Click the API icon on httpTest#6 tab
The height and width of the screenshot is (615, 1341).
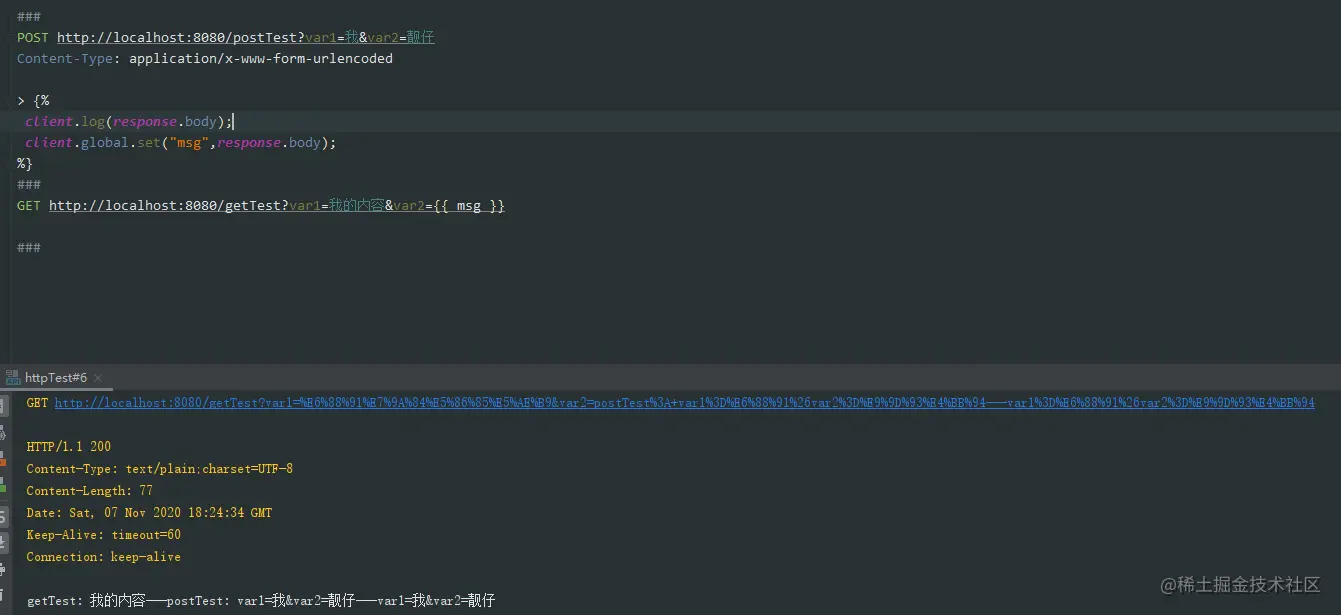coord(13,377)
